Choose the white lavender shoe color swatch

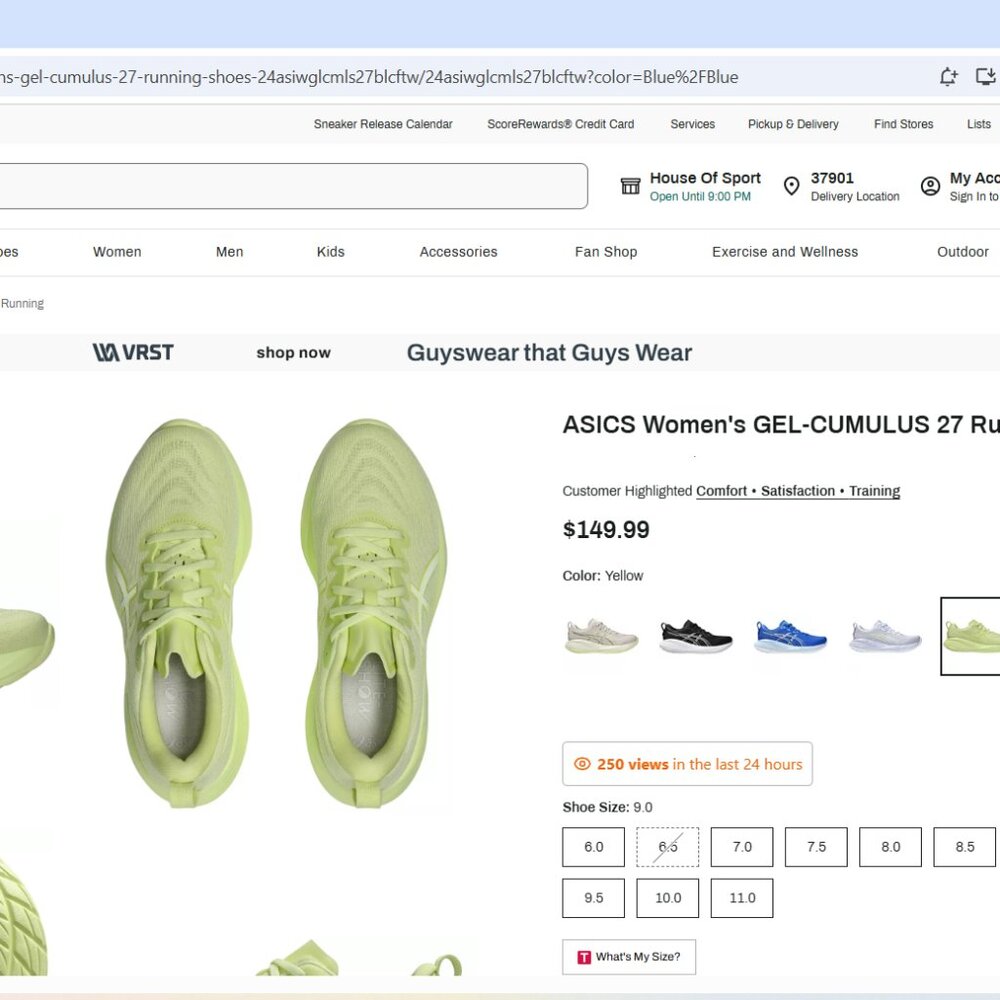coord(885,636)
